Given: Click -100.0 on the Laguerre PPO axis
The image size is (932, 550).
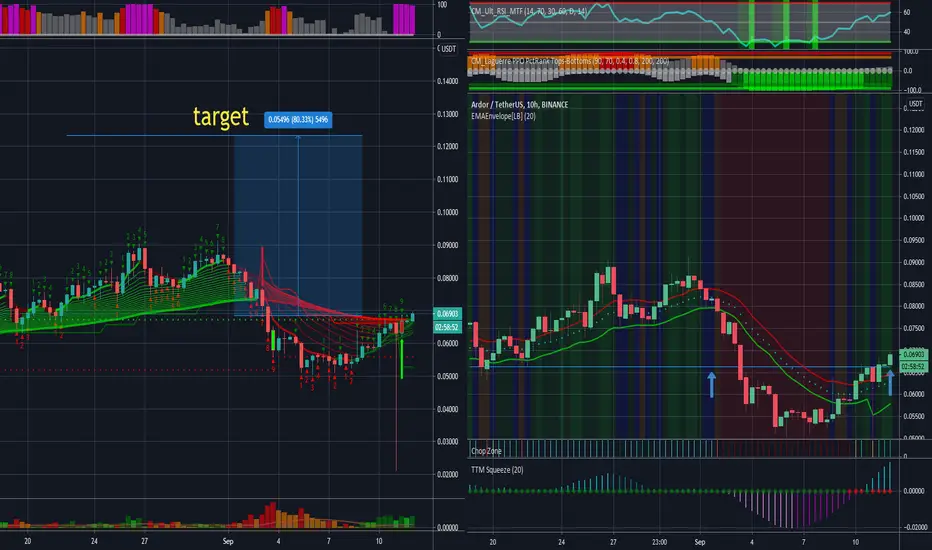Looking at the screenshot, I should tap(912, 90).
